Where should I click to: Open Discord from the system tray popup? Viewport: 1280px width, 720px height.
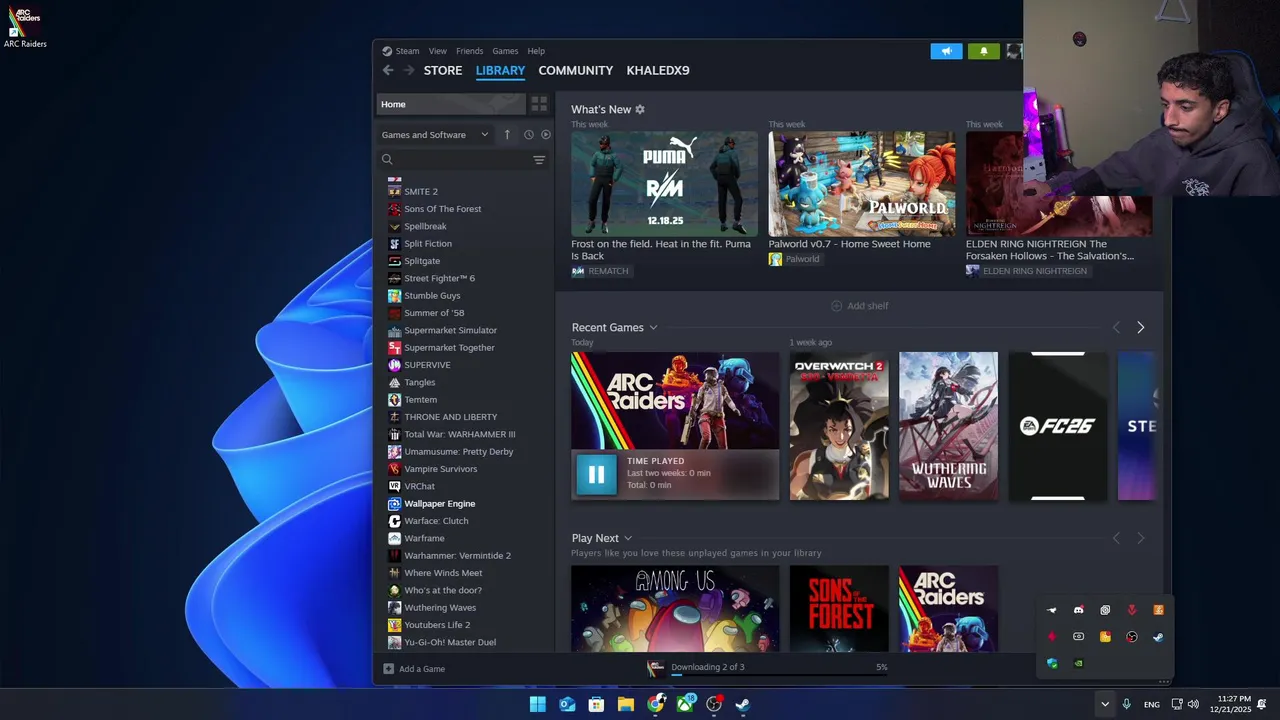[1078, 610]
